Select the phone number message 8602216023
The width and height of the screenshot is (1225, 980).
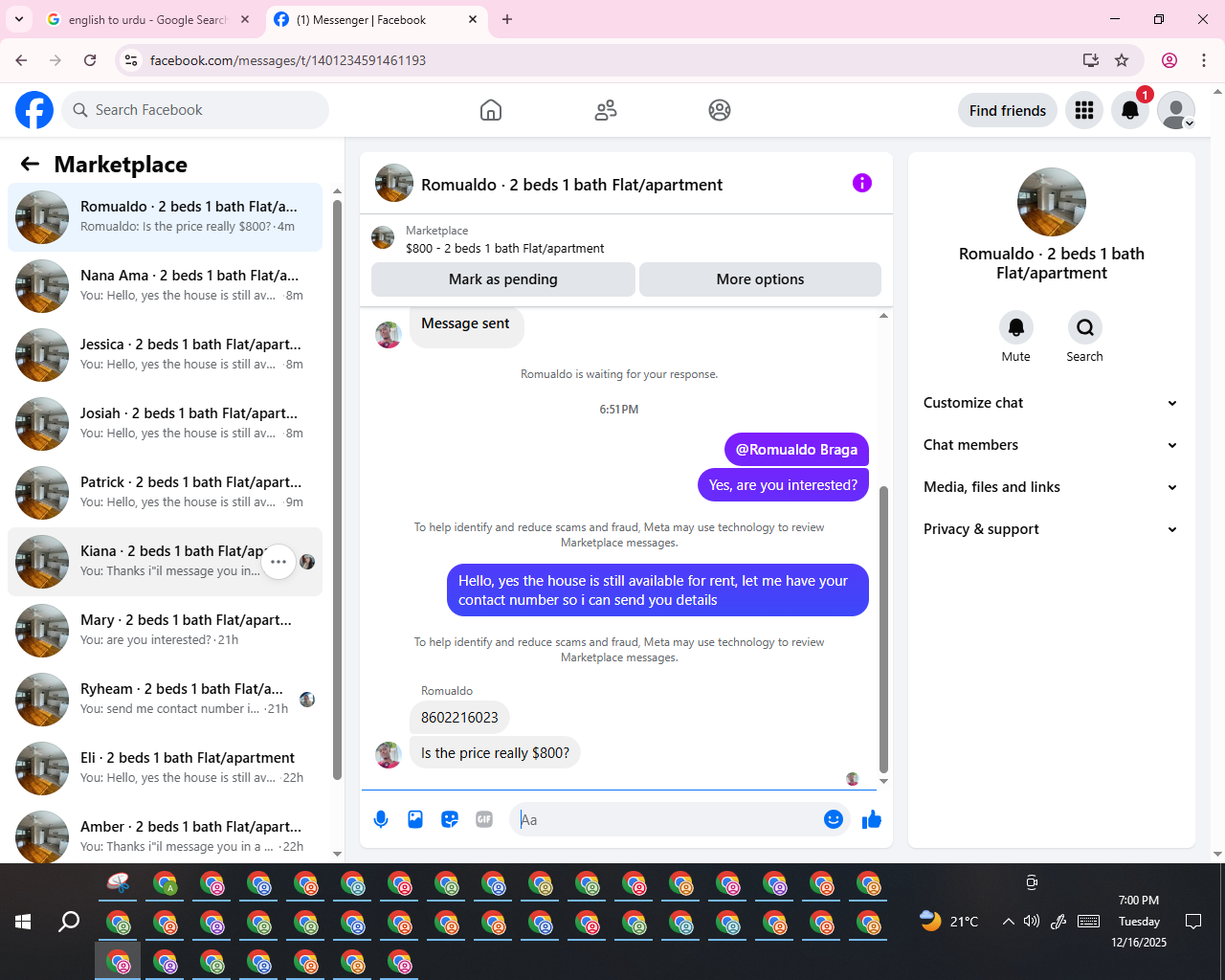(x=459, y=718)
